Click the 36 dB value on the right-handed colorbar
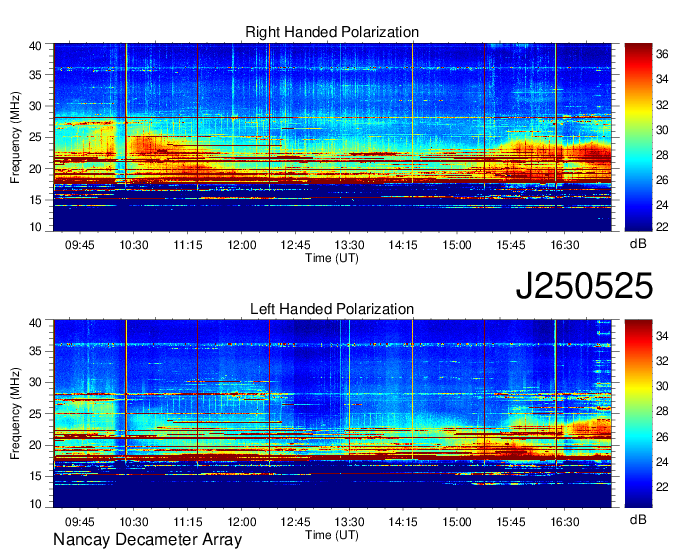The image size is (680, 552). [x=662, y=54]
